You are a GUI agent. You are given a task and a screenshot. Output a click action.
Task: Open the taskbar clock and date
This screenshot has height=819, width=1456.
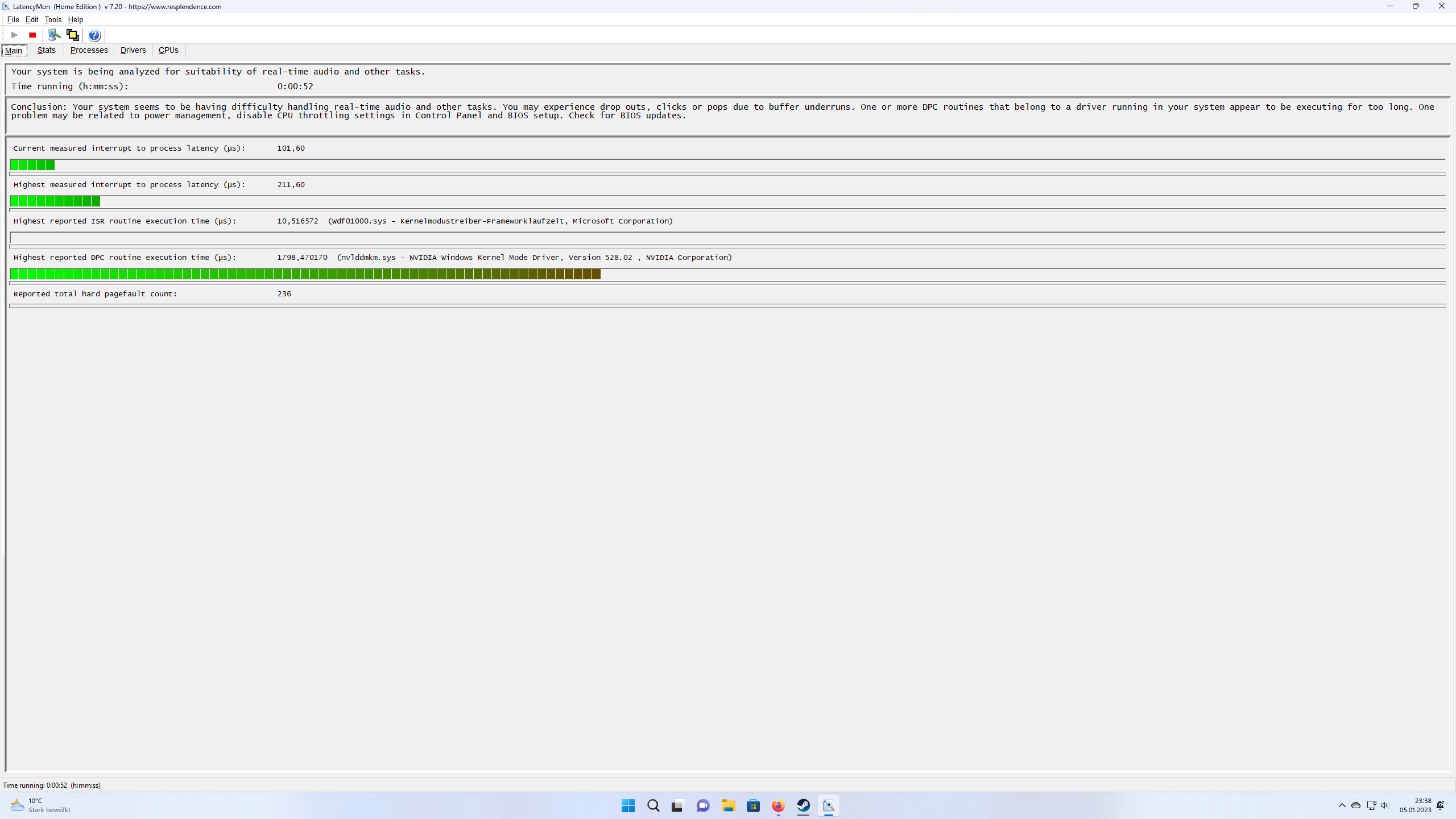tap(1415, 805)
